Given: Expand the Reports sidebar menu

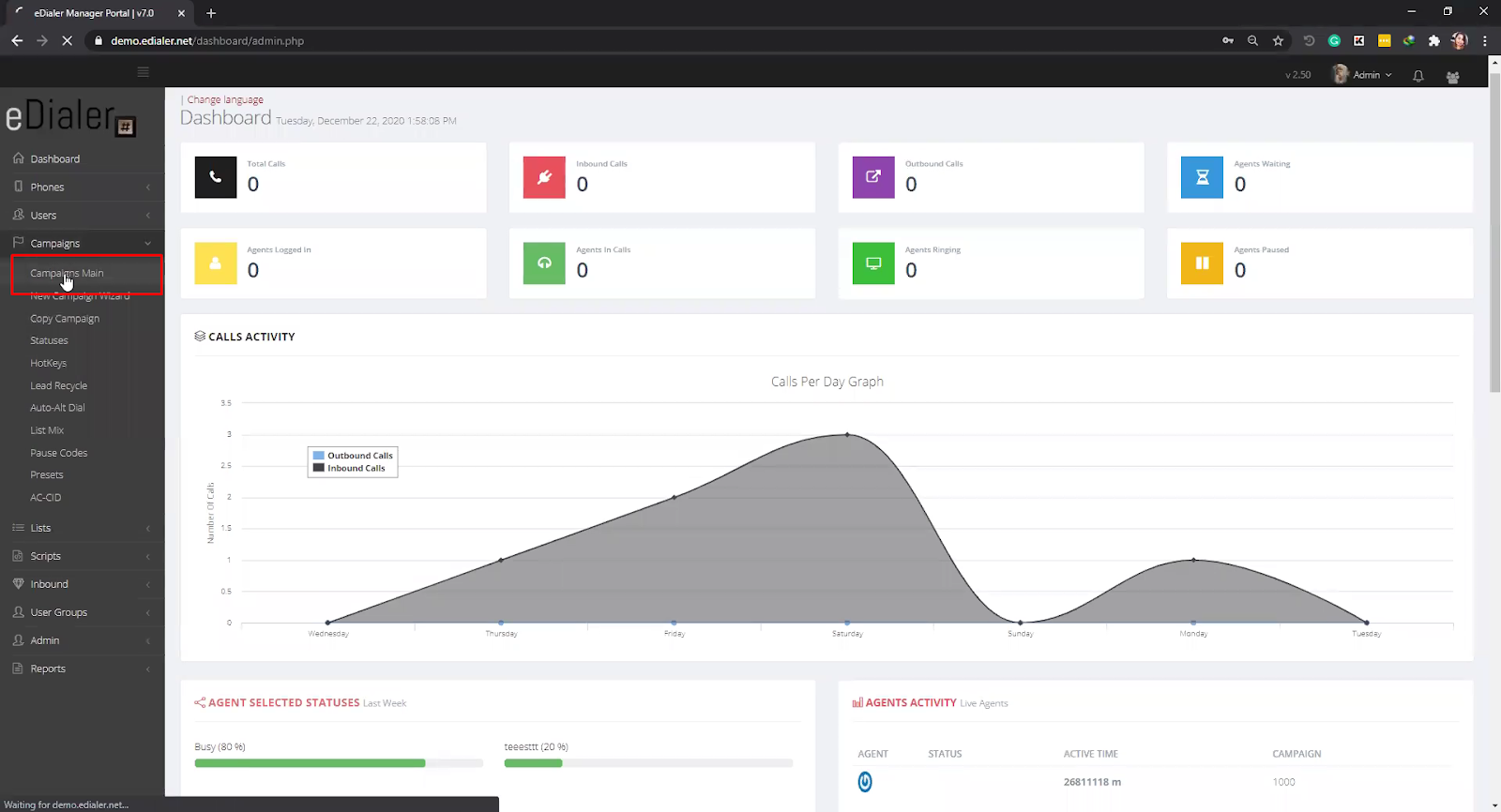Looking at the screenshot, I should coord(83,669).
